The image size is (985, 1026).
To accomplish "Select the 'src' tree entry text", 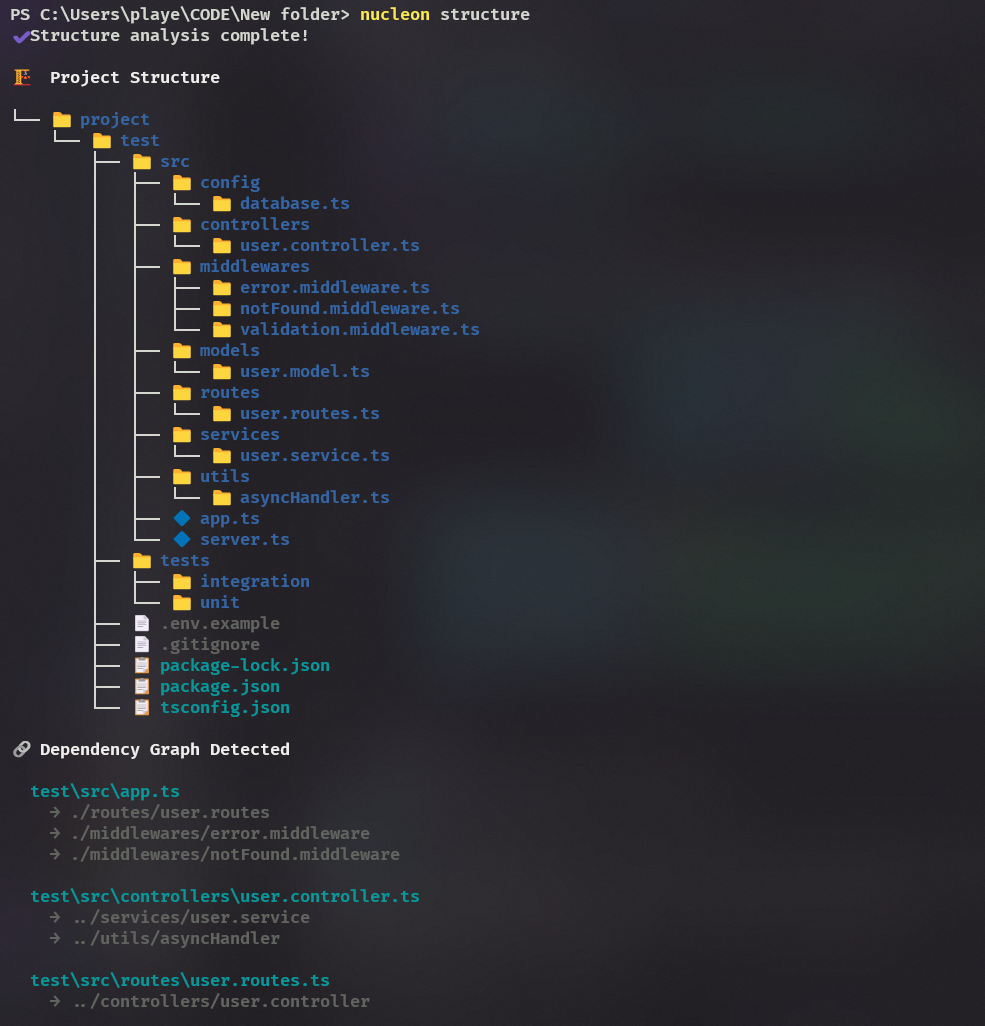I will (x=175, y=162).
